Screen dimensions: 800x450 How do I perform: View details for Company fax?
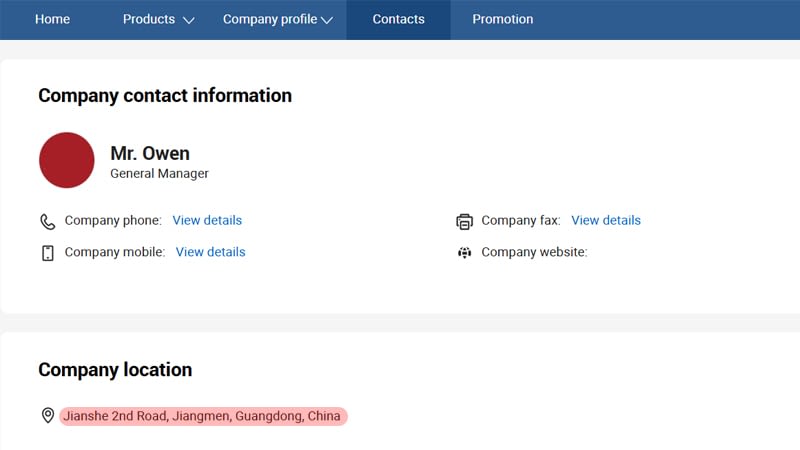click(606, 220)
